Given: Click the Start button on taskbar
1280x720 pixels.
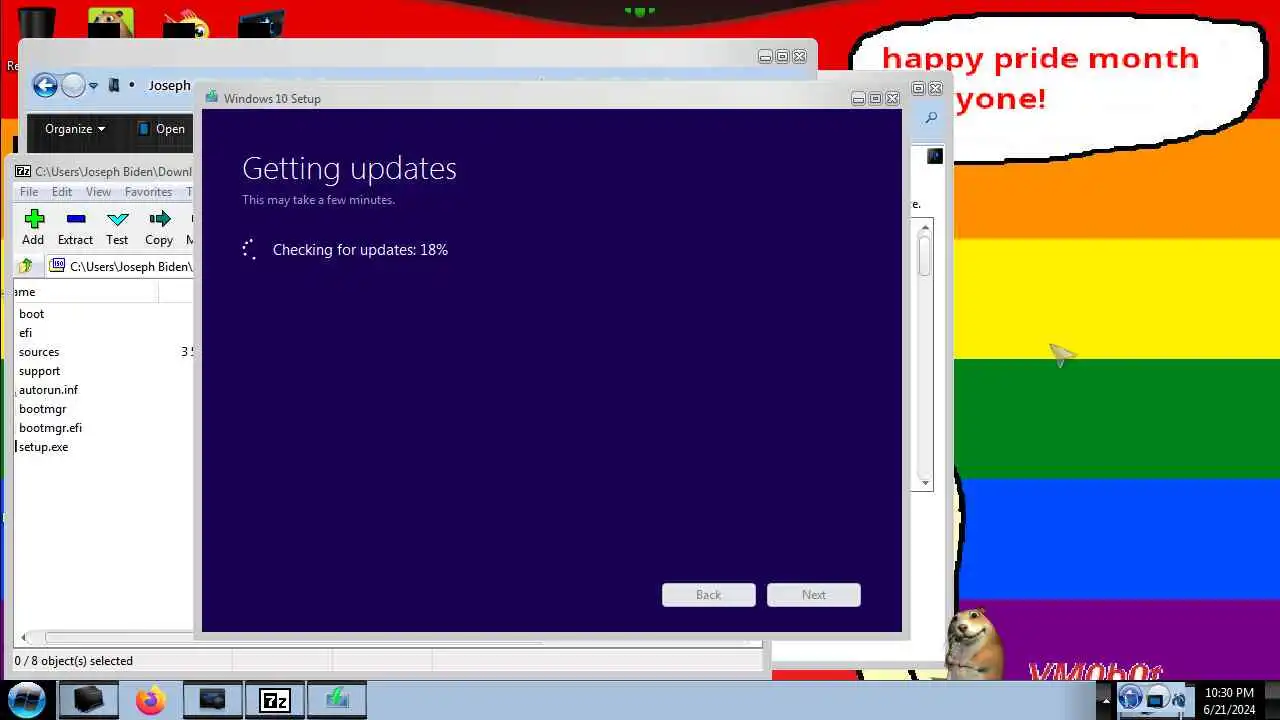Looking at the screenshot, I should pyautogui.click(x=27, y=699).
